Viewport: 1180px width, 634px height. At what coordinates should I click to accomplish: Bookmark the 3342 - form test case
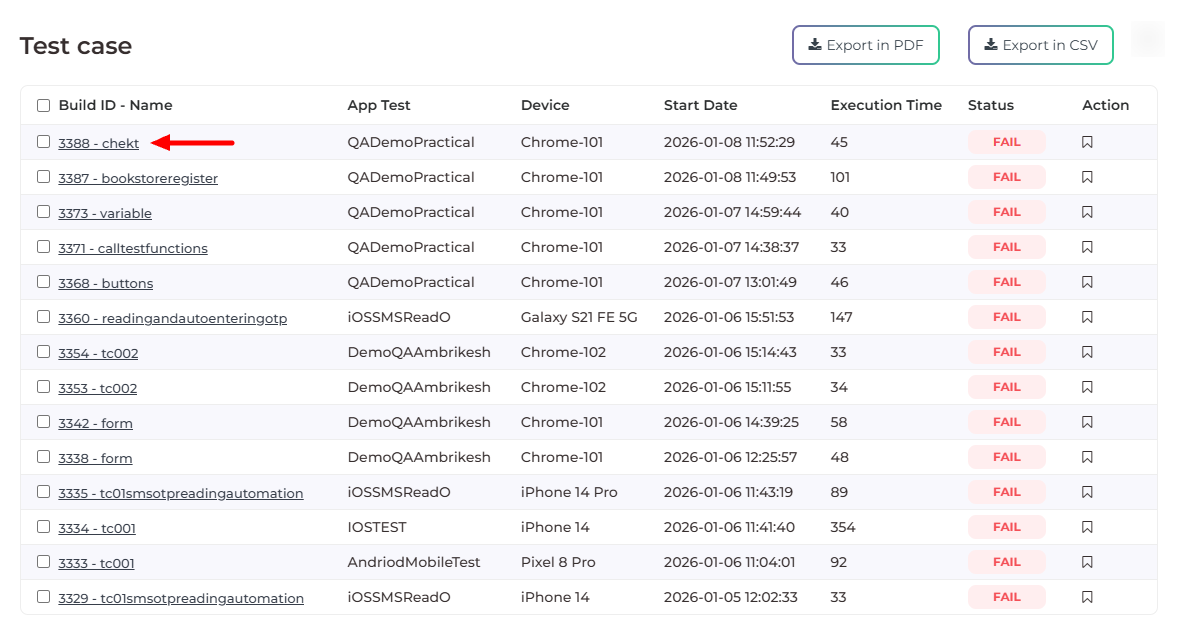coord(1087,422)
